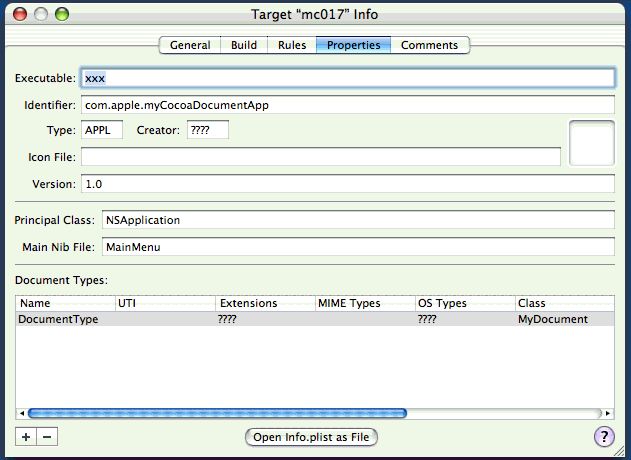
Task: Click the Identifier field with com.apple.myCocoaDocumentApp
Action: (347, 105)
